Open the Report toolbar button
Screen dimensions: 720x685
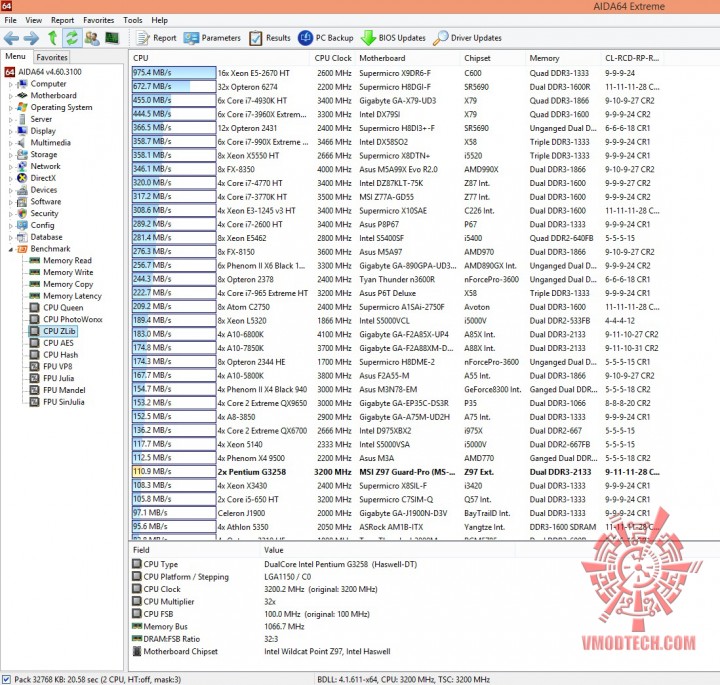pos(156,38)
